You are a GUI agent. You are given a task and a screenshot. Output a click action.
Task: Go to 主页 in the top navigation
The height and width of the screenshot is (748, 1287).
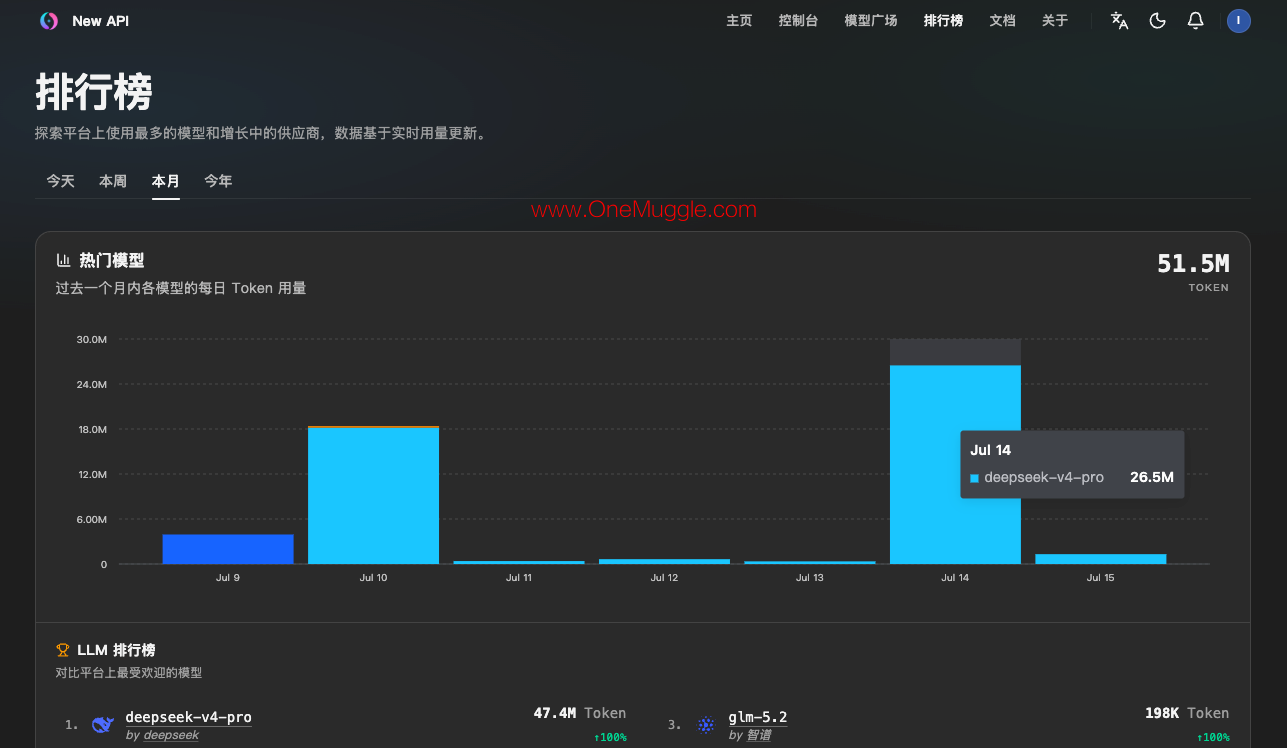pos(739,21)
